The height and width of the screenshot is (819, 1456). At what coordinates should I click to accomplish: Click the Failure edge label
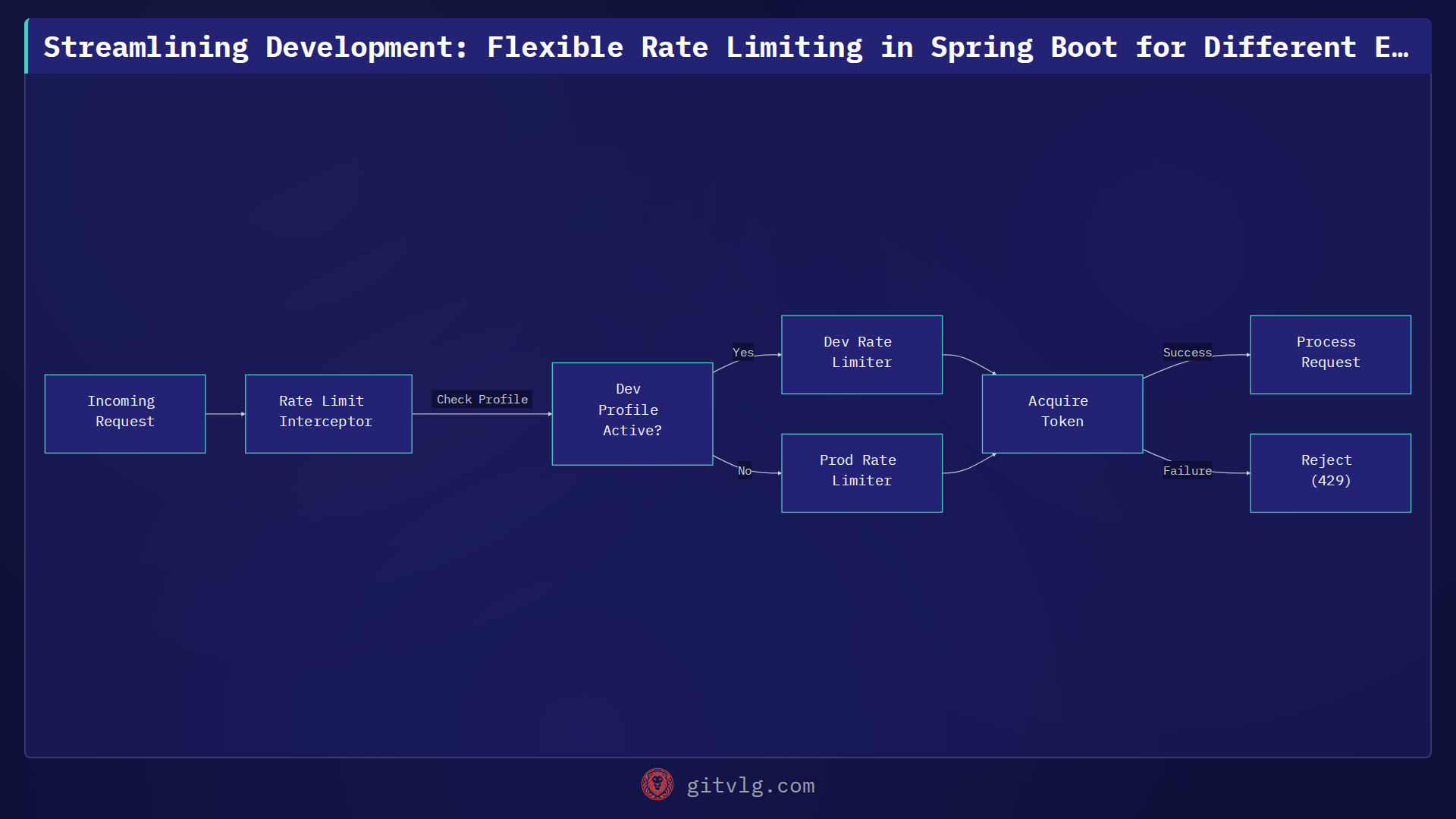(1188, 471)
